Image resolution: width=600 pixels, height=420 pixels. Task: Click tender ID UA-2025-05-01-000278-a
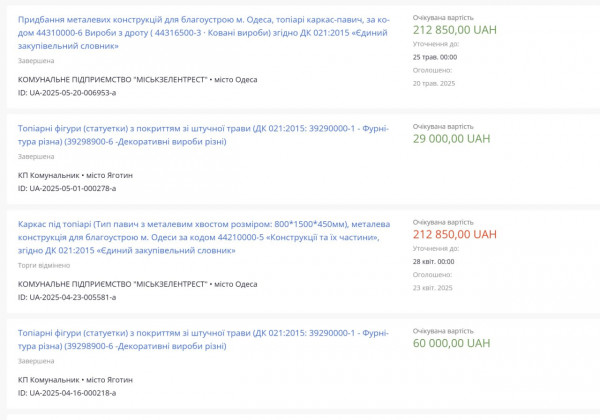click(x=67, y=188)
